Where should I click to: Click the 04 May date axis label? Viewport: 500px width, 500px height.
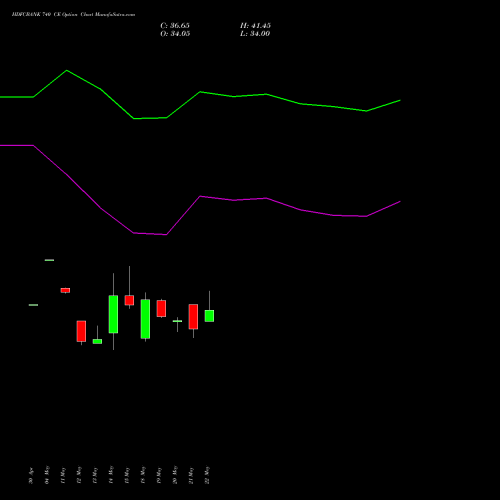click(47, 475)
